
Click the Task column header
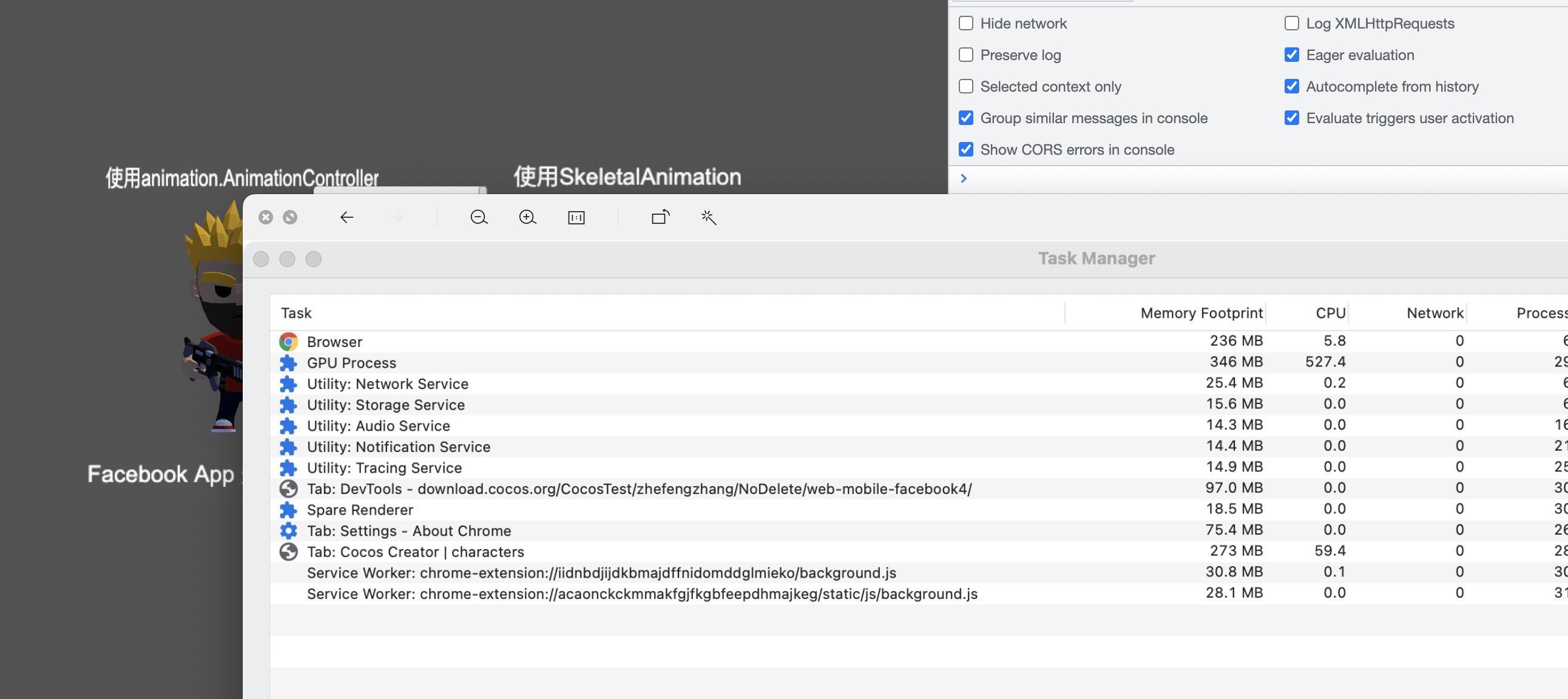297,313
